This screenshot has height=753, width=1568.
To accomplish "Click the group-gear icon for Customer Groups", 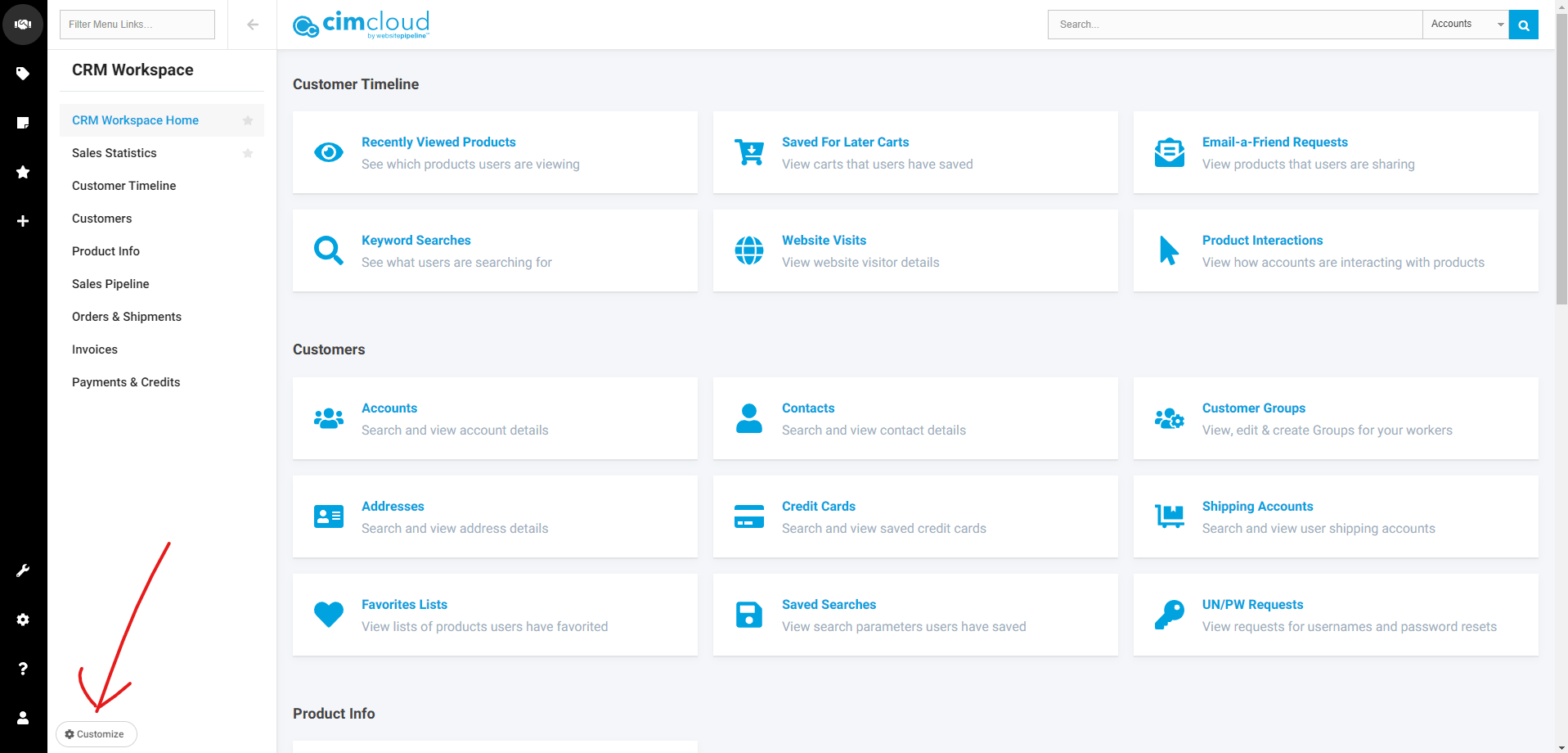I will [x=1170, y=418].
